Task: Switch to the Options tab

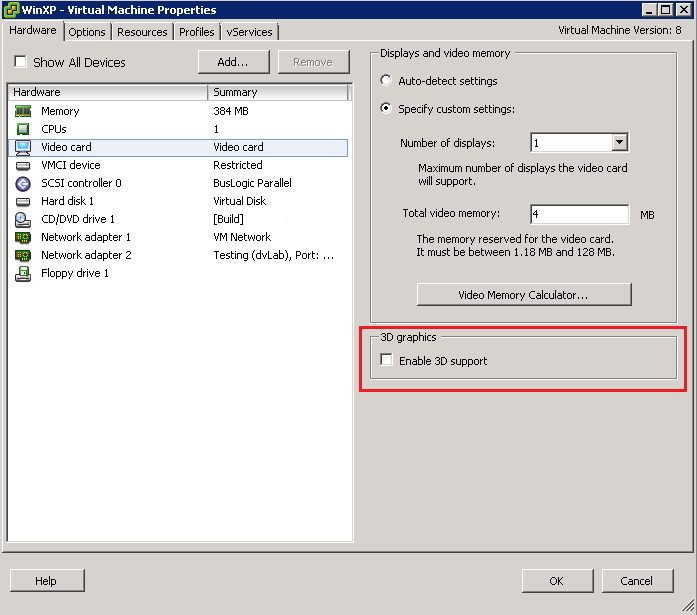Action: [87, 32]
